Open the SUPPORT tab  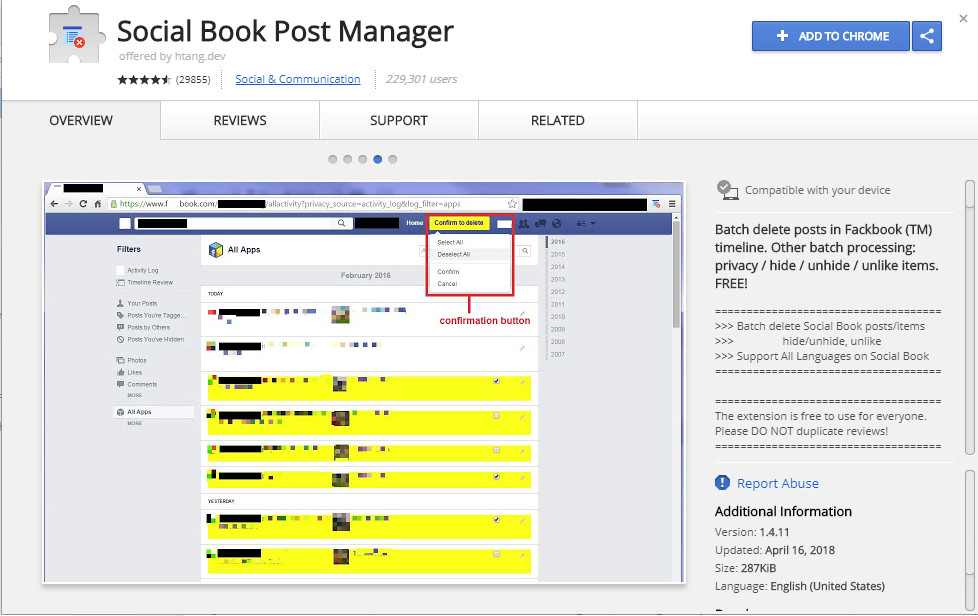(x=399, y=120)
